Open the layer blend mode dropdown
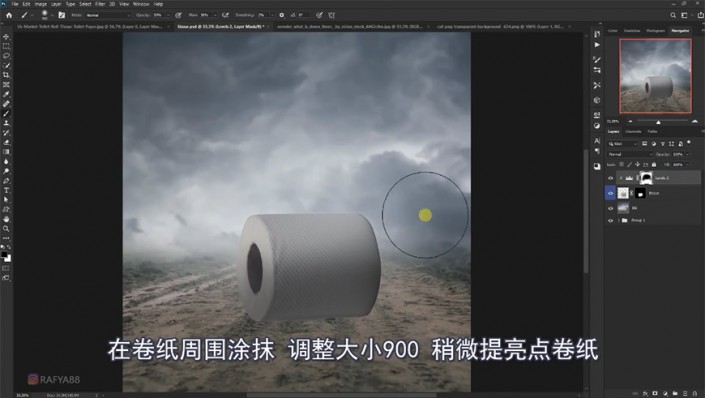The height and width of the screenshot is (398, 705). [x=630, y=154]
